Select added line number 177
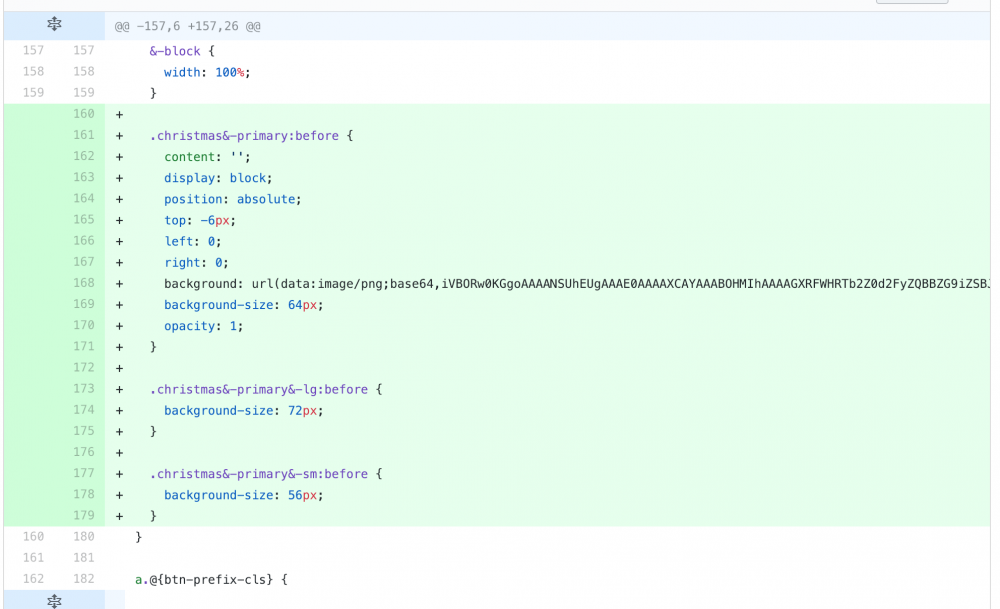Screen dimensions: 1000x609 [83, 474]
